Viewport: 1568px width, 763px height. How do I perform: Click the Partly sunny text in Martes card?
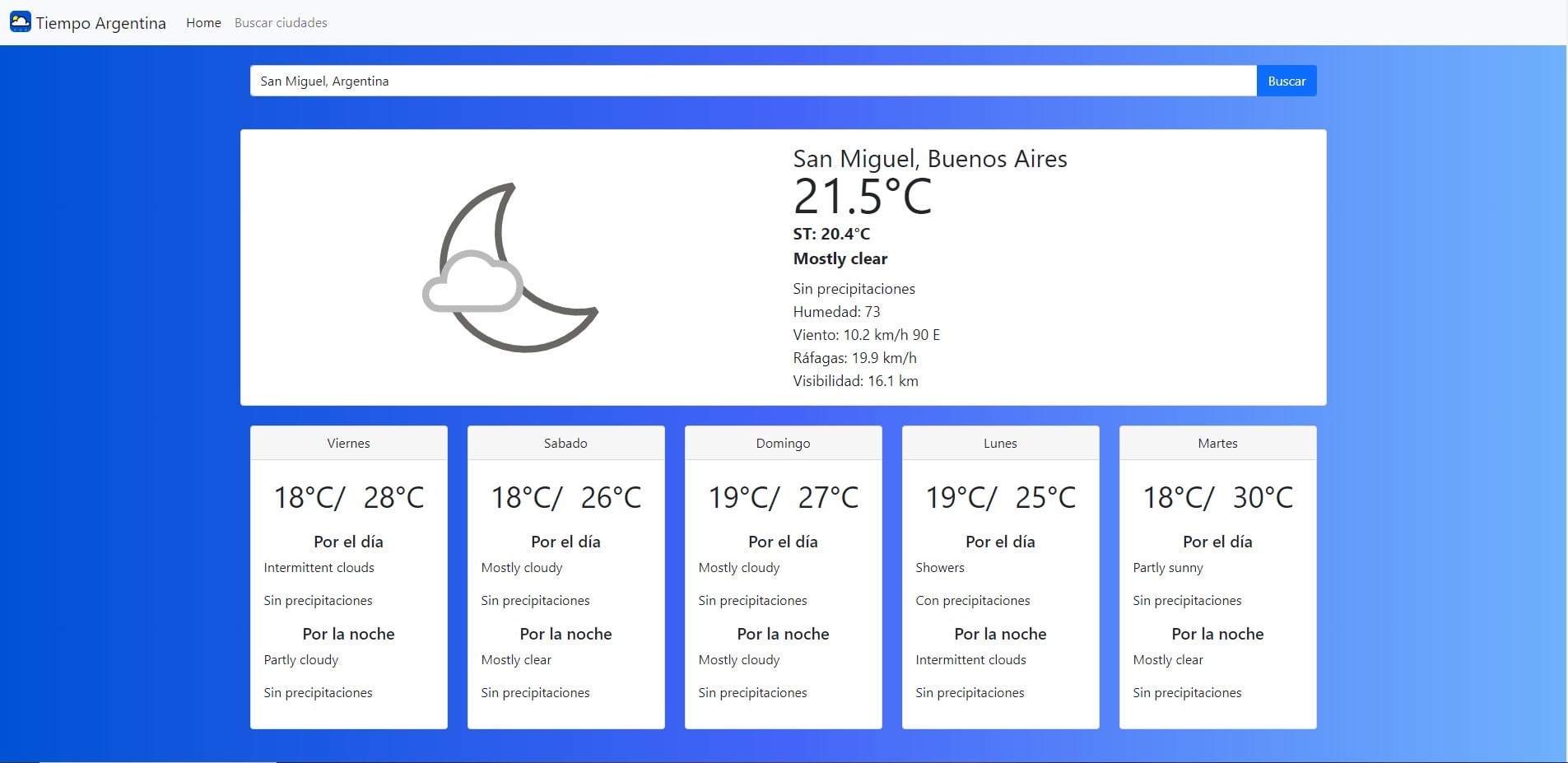pyautogui.click(x=1167, y=568)
